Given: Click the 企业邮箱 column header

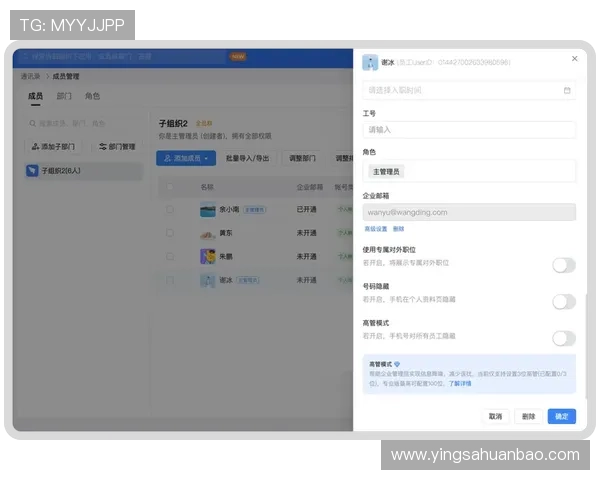Looking at the screenshot, I should 310,187.
